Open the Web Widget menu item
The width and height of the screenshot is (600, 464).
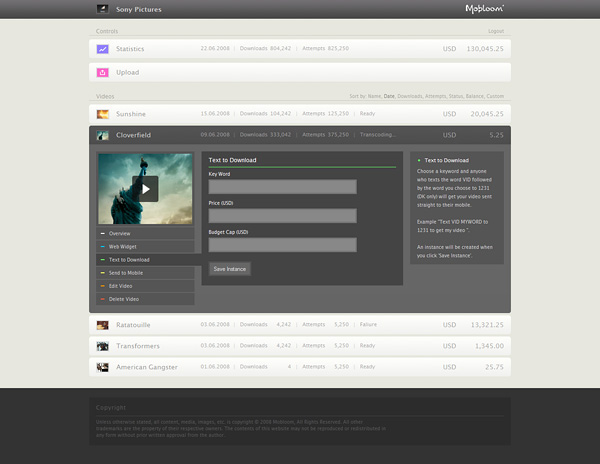pyautogui.click(x=145, y=247)
